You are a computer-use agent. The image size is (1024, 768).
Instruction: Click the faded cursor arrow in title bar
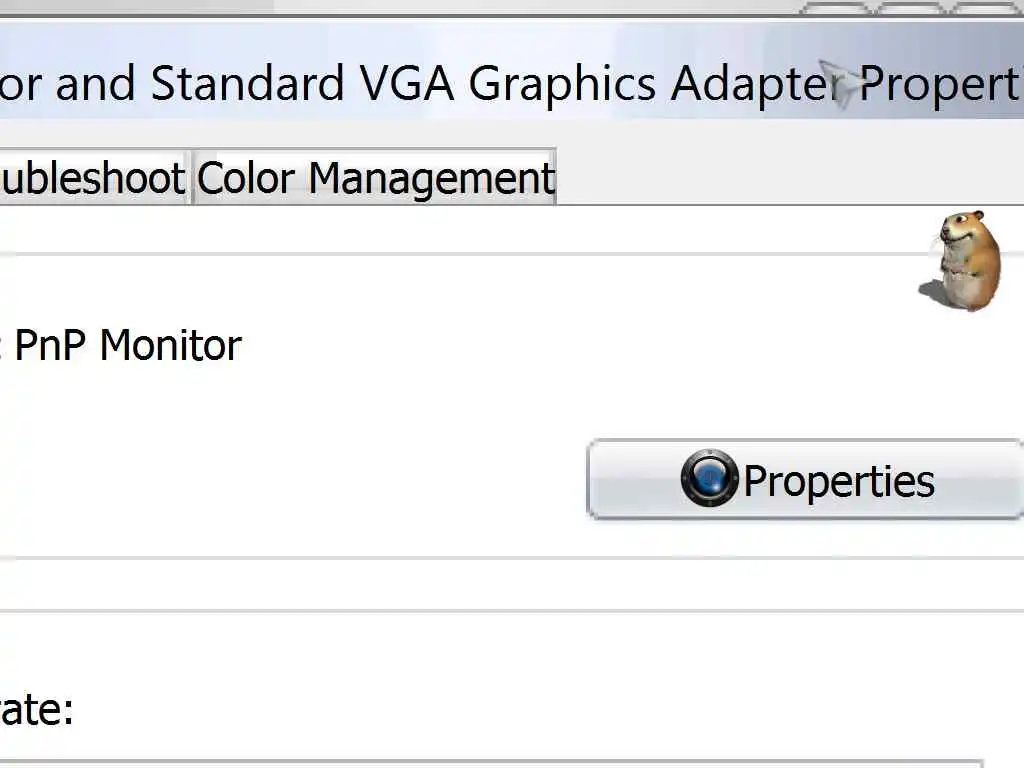pyautogui.click(x=836, y=84)
